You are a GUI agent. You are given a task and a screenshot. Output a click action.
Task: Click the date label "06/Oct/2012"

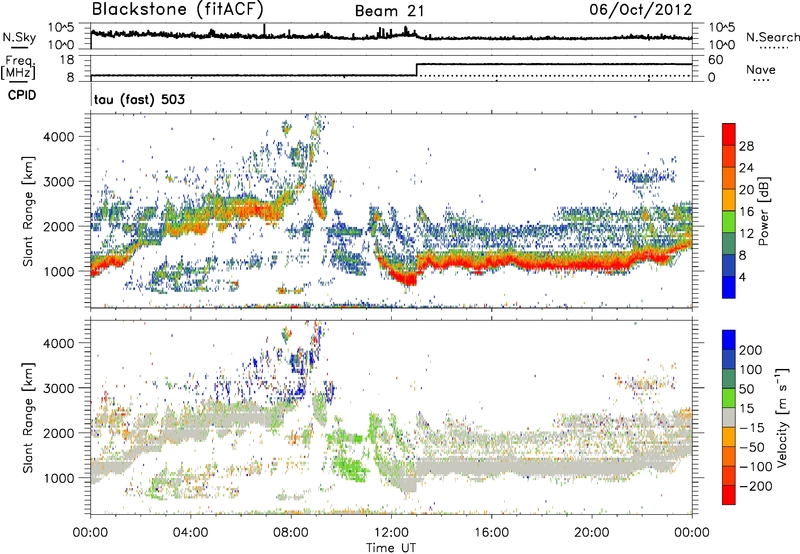[x=641, y=10]
